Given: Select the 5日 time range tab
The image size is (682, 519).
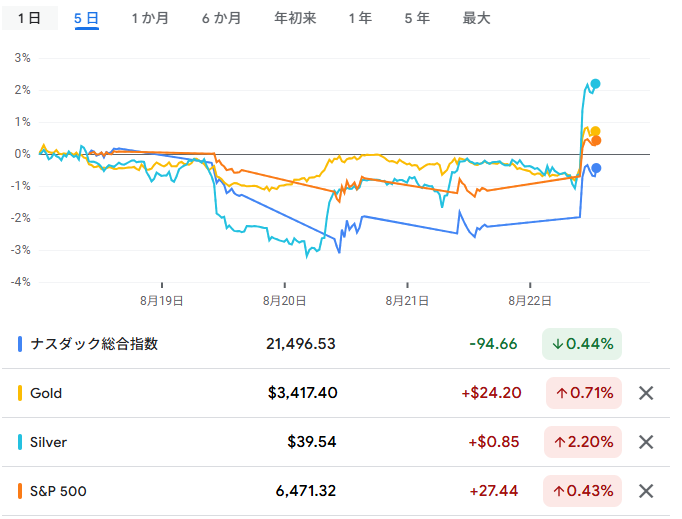Looking at the screenshot, I should click(x=87, y=18).
